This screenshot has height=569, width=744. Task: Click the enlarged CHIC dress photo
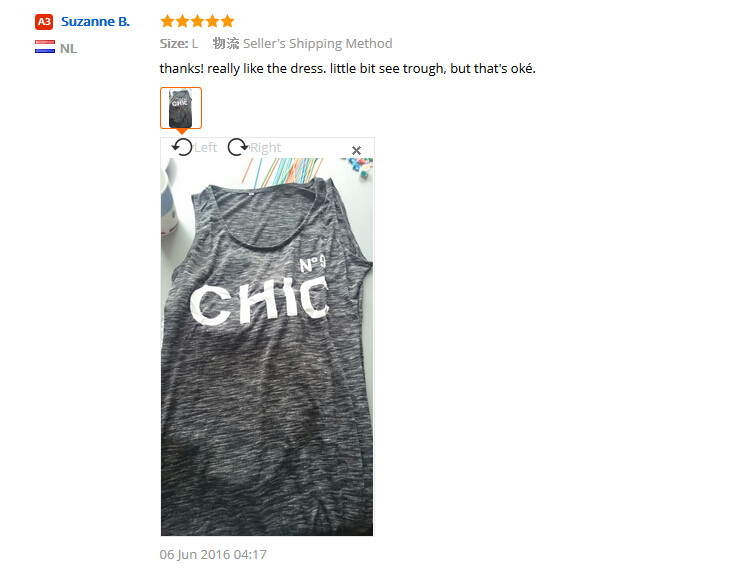(267, 347)
